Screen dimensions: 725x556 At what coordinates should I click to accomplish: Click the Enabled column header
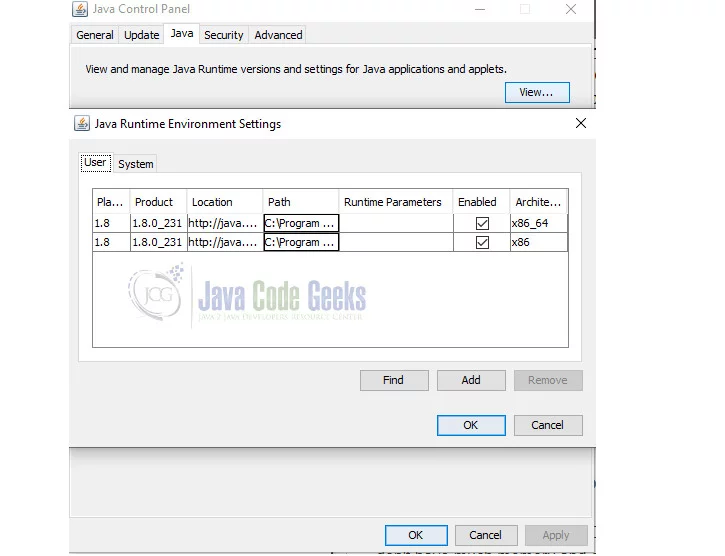(x=481, y=202)
